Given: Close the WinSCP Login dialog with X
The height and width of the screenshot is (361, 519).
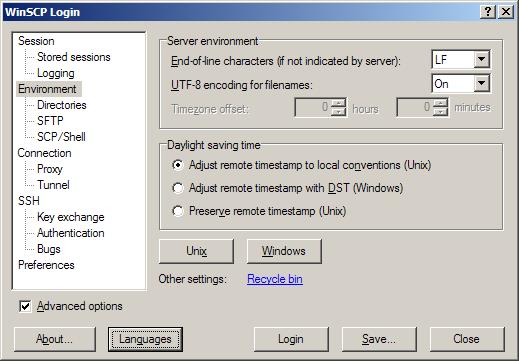Looking at the screenshot, I should point(506,12).
